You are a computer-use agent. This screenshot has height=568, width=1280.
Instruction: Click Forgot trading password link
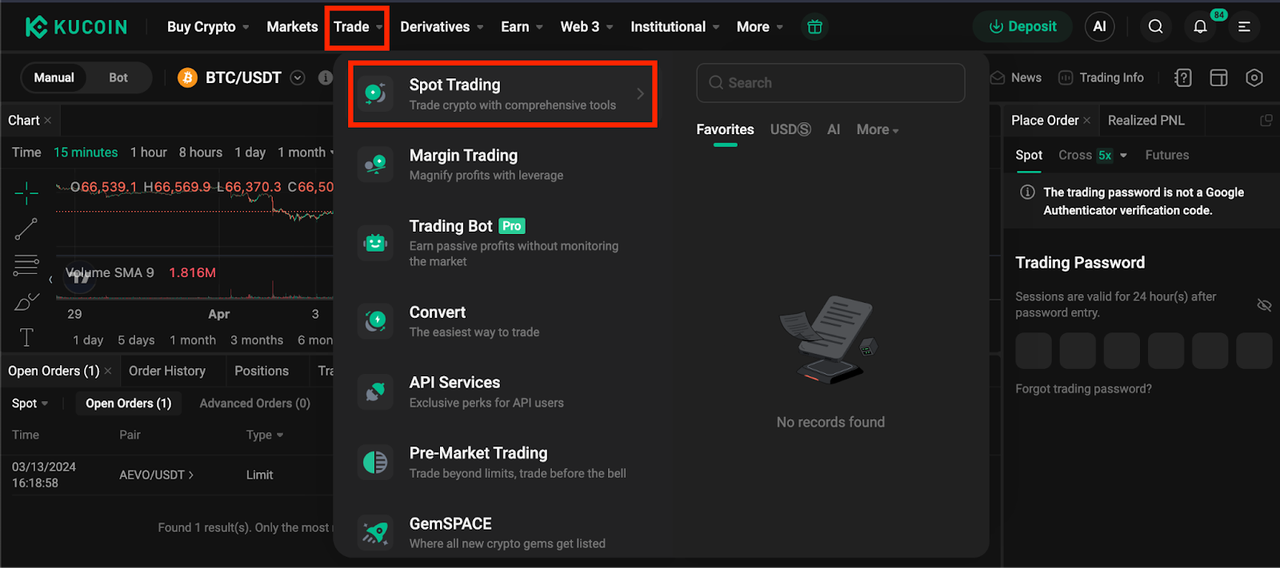[1083, 389]
